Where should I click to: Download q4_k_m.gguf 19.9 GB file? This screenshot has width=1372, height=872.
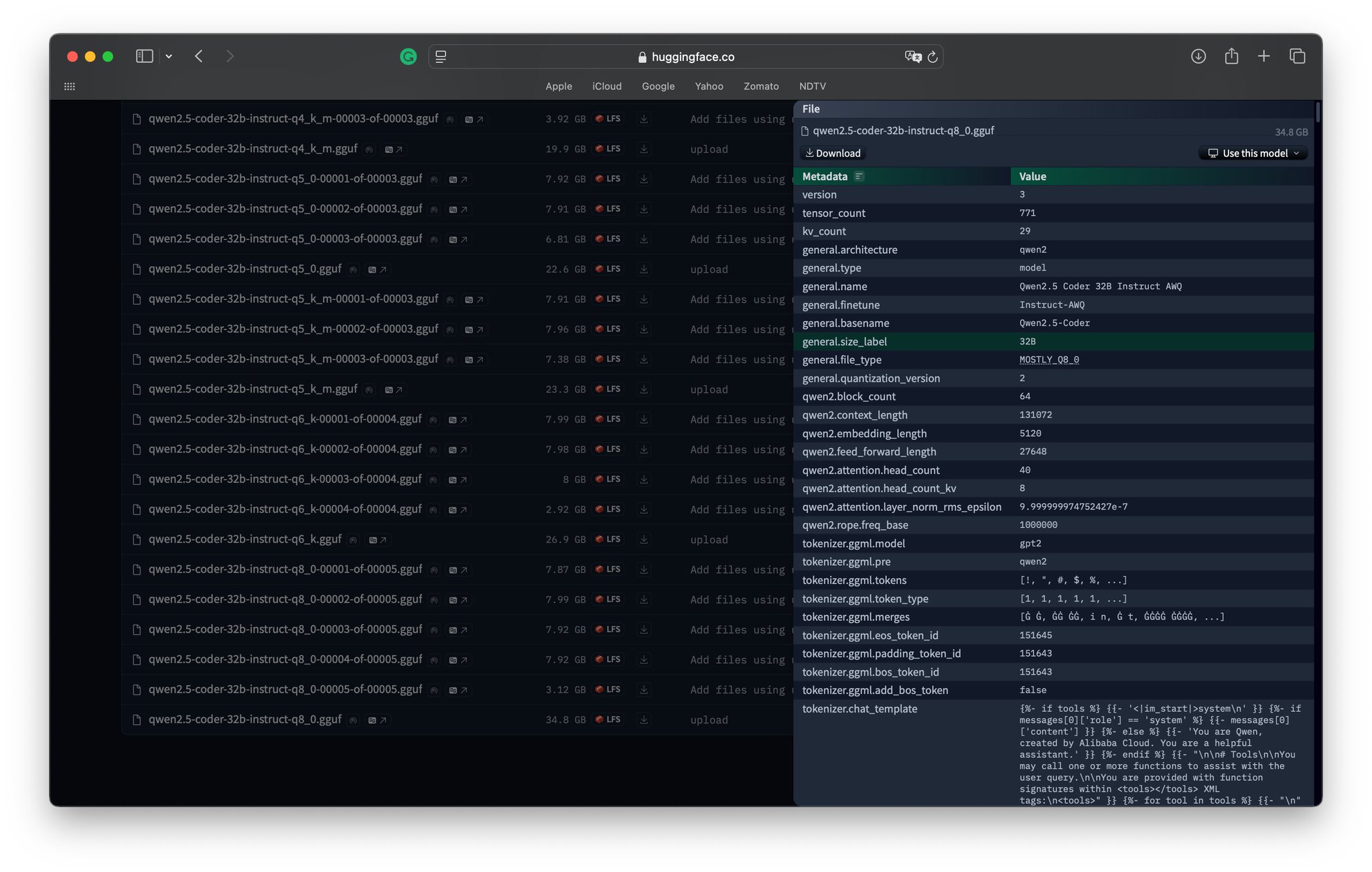644,149
